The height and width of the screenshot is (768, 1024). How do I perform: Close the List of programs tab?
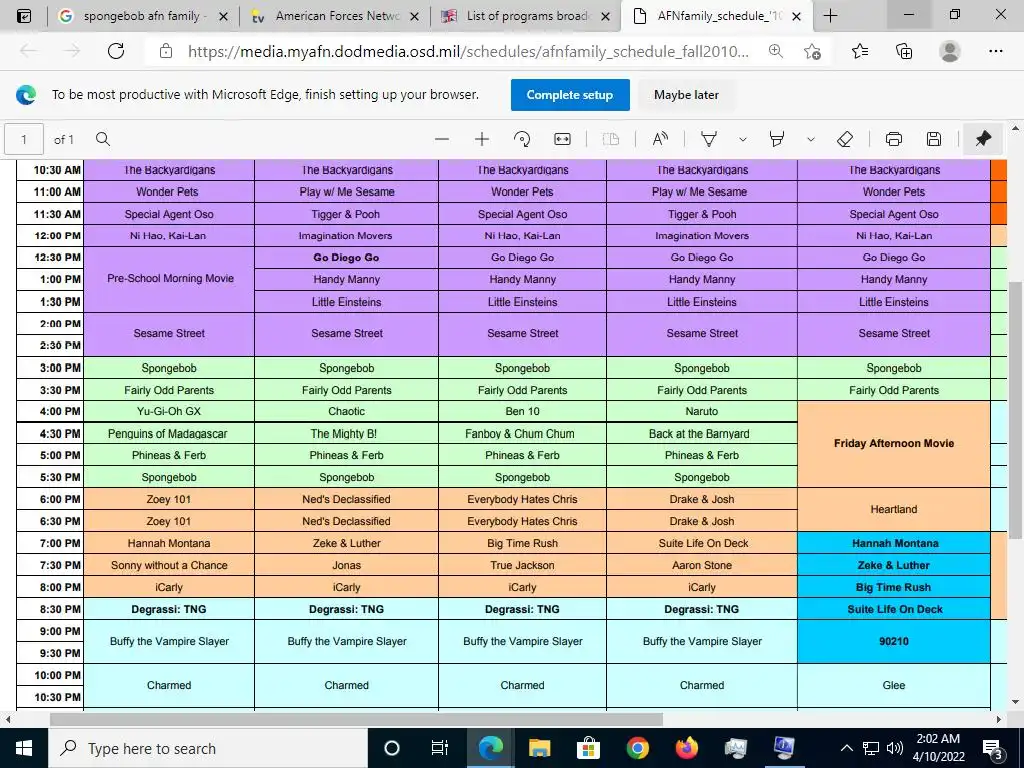(605, 16)
